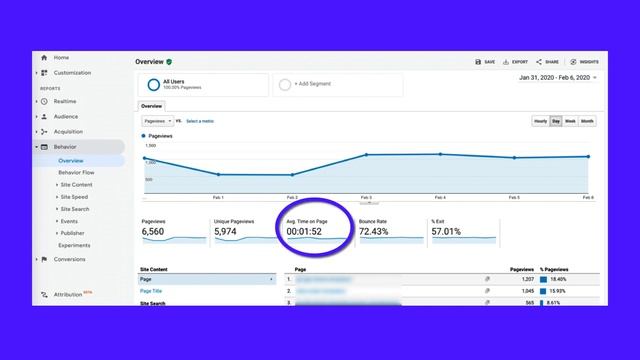Click the Behavior panel icon

pos(44,147)
